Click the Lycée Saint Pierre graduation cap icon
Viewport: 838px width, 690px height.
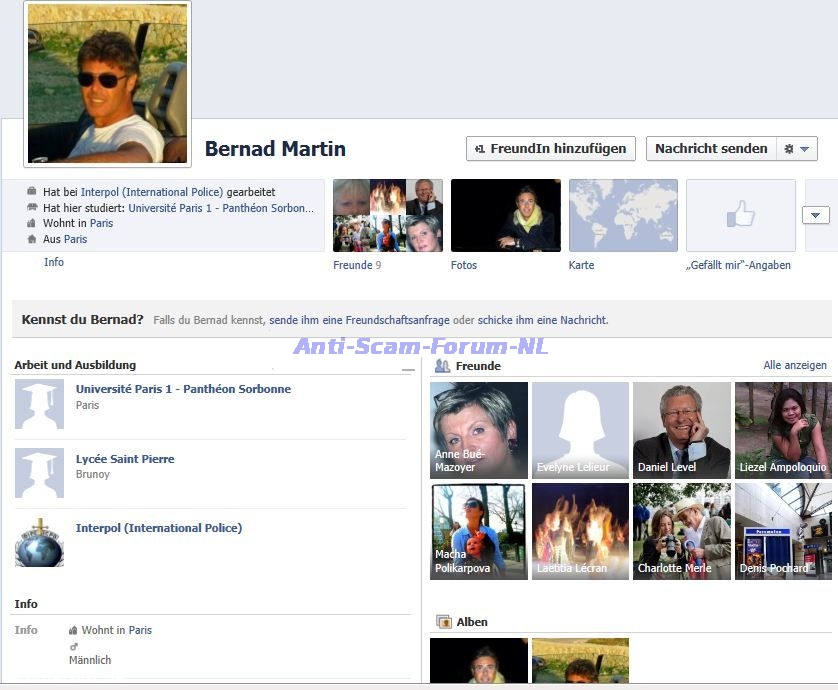[39, 474]
